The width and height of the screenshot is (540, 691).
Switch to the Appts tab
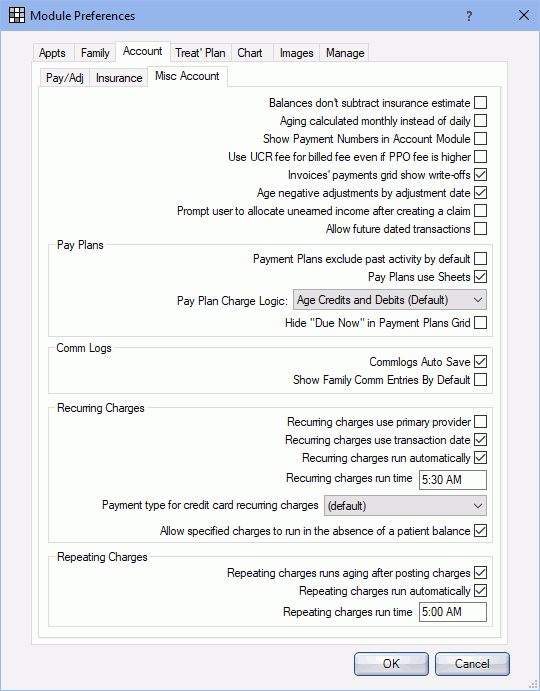pos(52,53)
